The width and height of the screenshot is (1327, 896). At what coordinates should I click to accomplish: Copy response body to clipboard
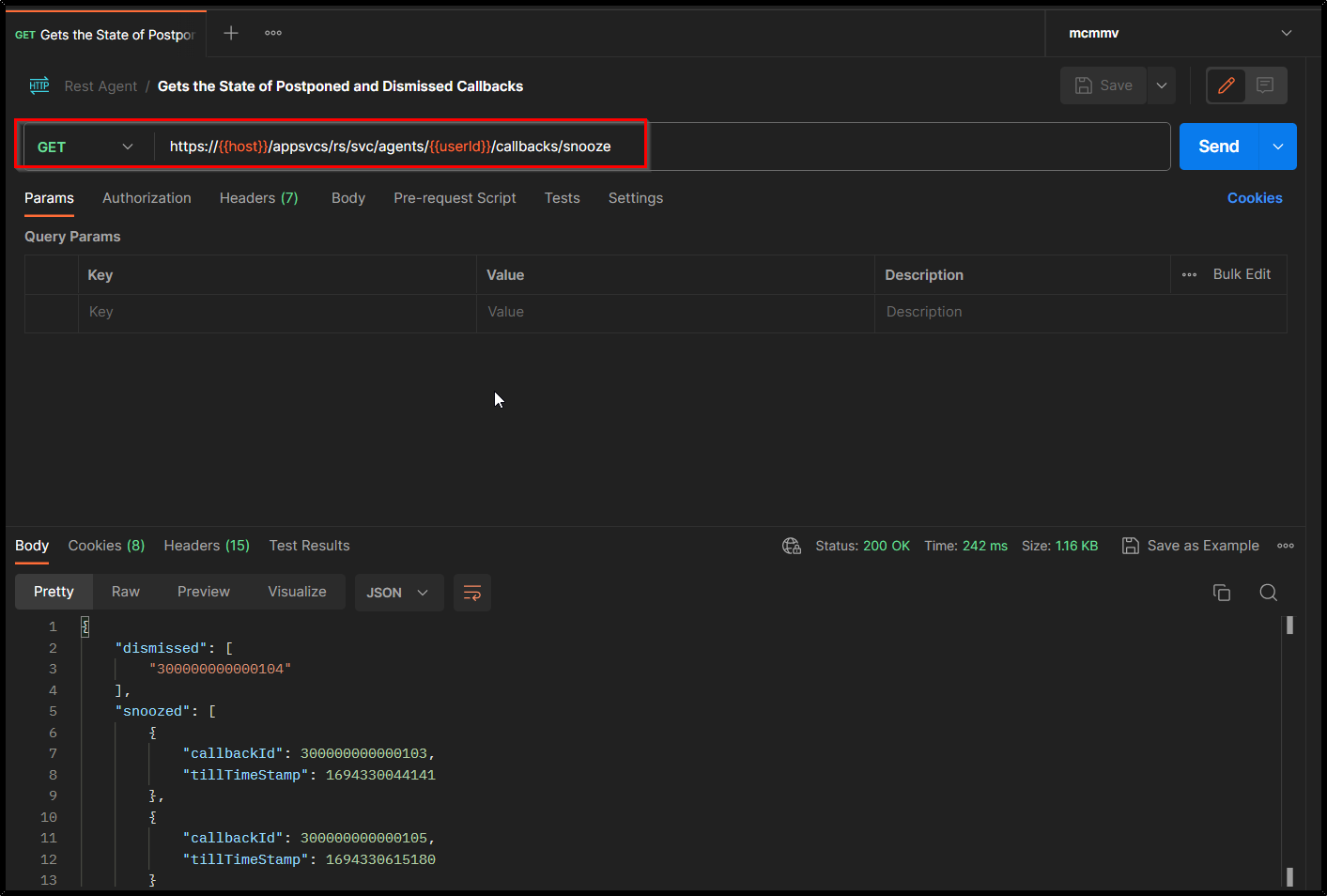[x=1222, y=593]
